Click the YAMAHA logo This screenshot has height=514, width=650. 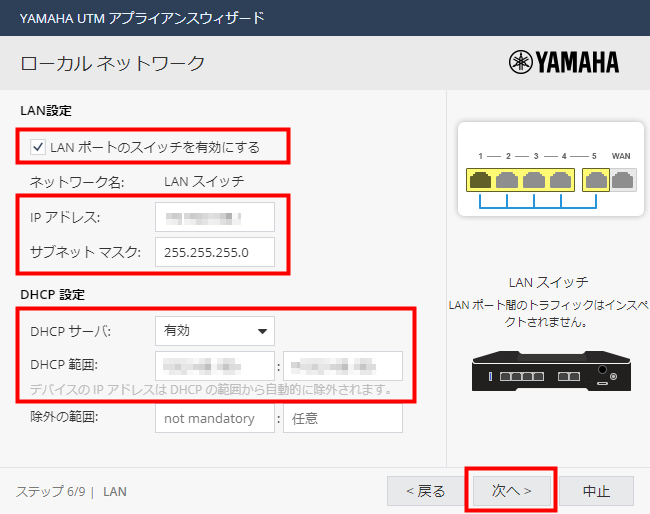pyautogui.click(x=564, y=63)
